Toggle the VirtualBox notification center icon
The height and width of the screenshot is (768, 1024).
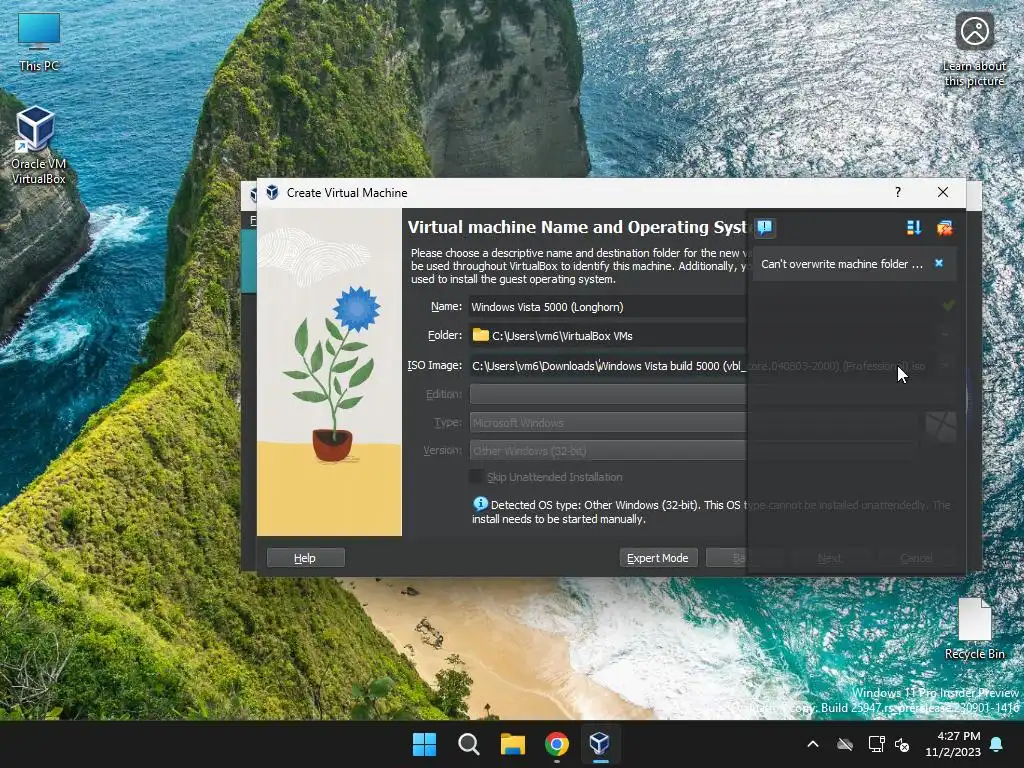[765, 227]
